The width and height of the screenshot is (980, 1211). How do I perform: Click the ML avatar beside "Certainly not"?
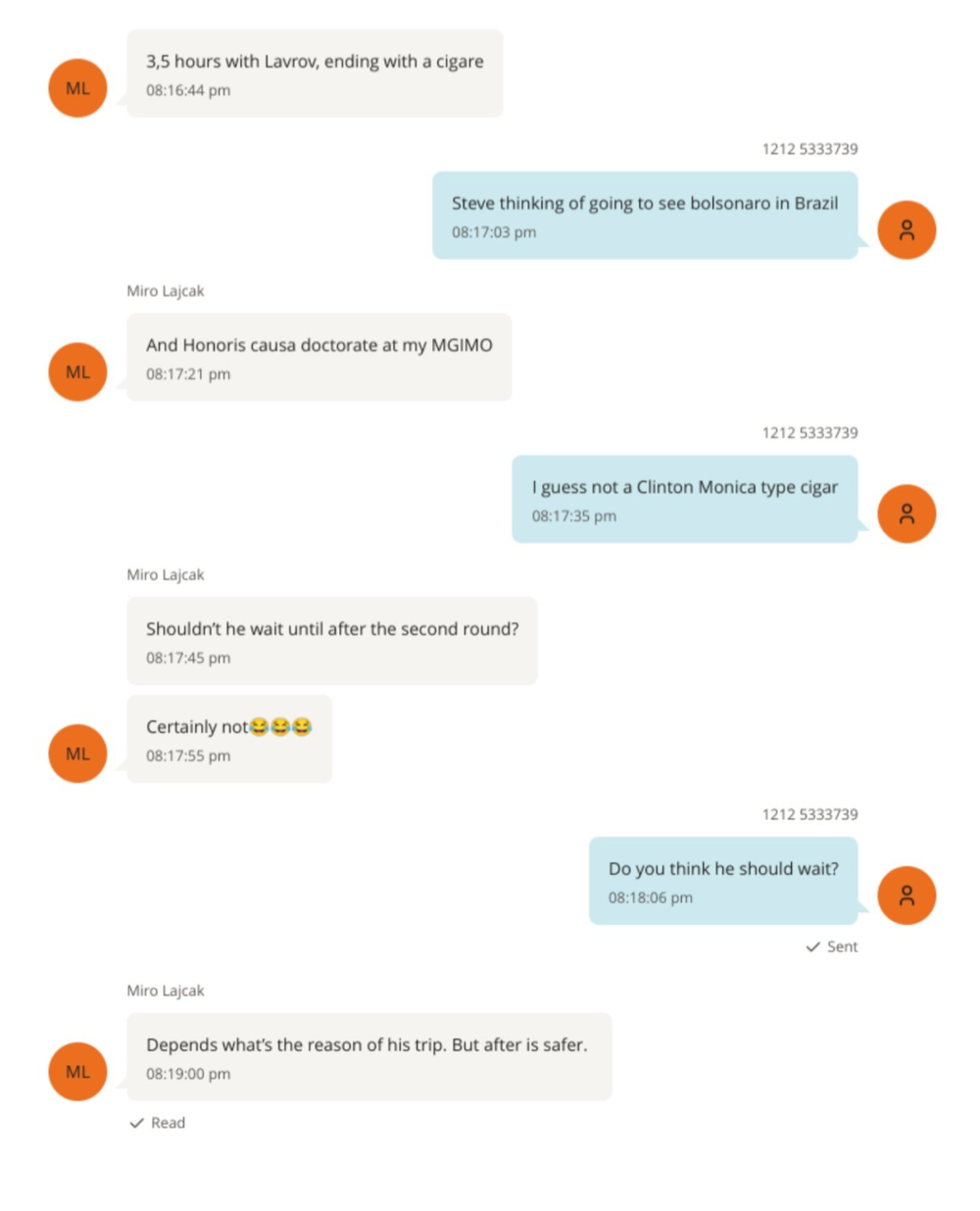[77, 753]
